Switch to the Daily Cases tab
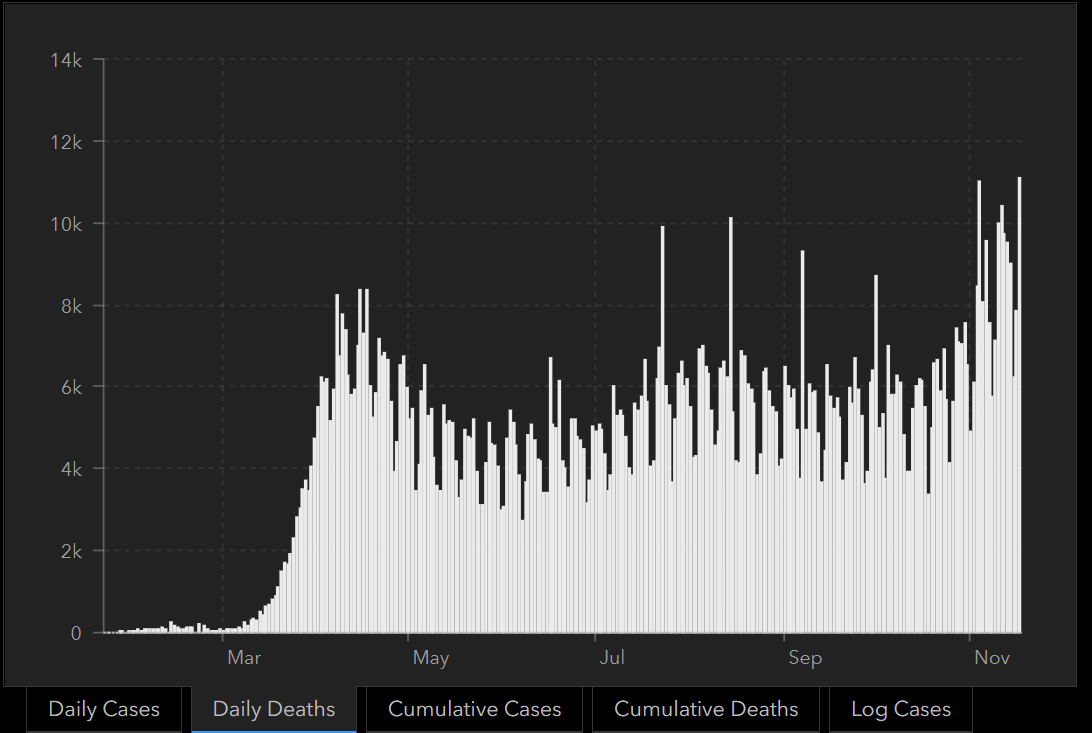1092x733 pixels. tap(104, 709)
